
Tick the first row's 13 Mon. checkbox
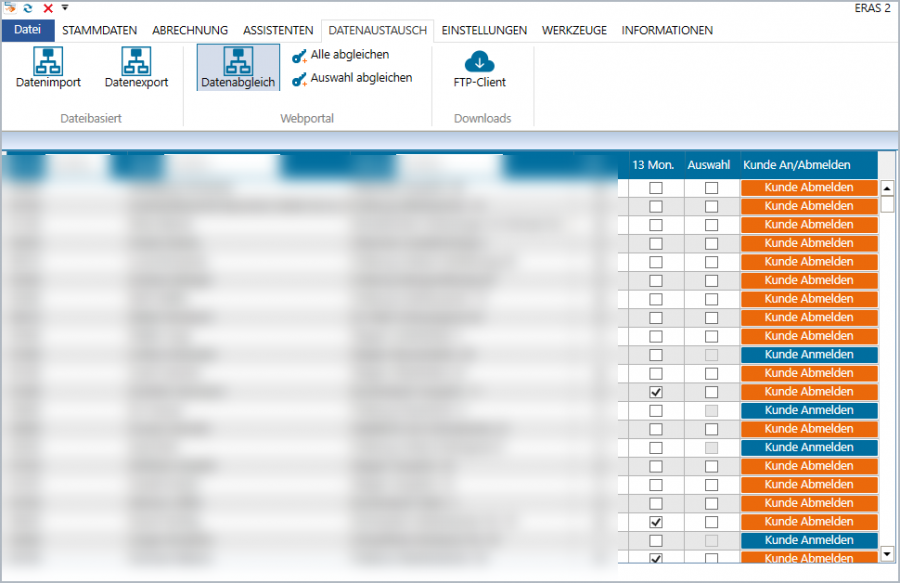click(655, 188)
